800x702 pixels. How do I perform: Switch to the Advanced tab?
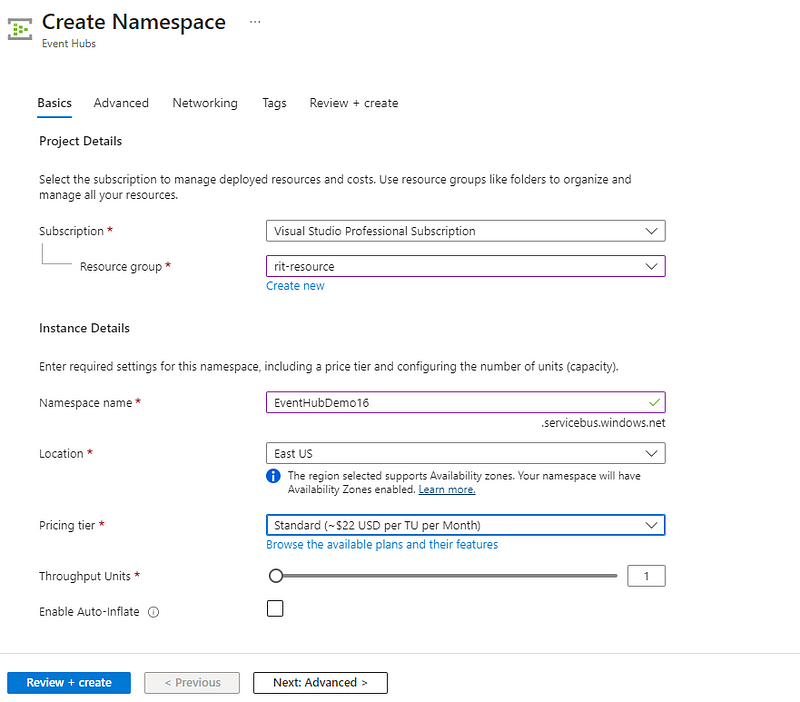click(121, 103)
